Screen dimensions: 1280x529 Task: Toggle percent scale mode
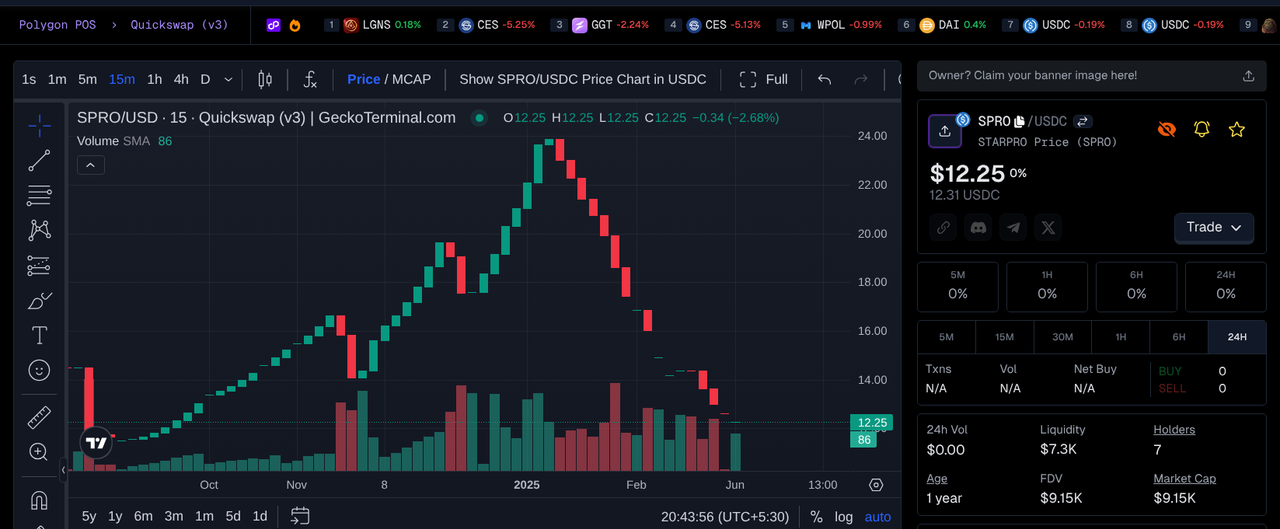(x=816, y=516)
